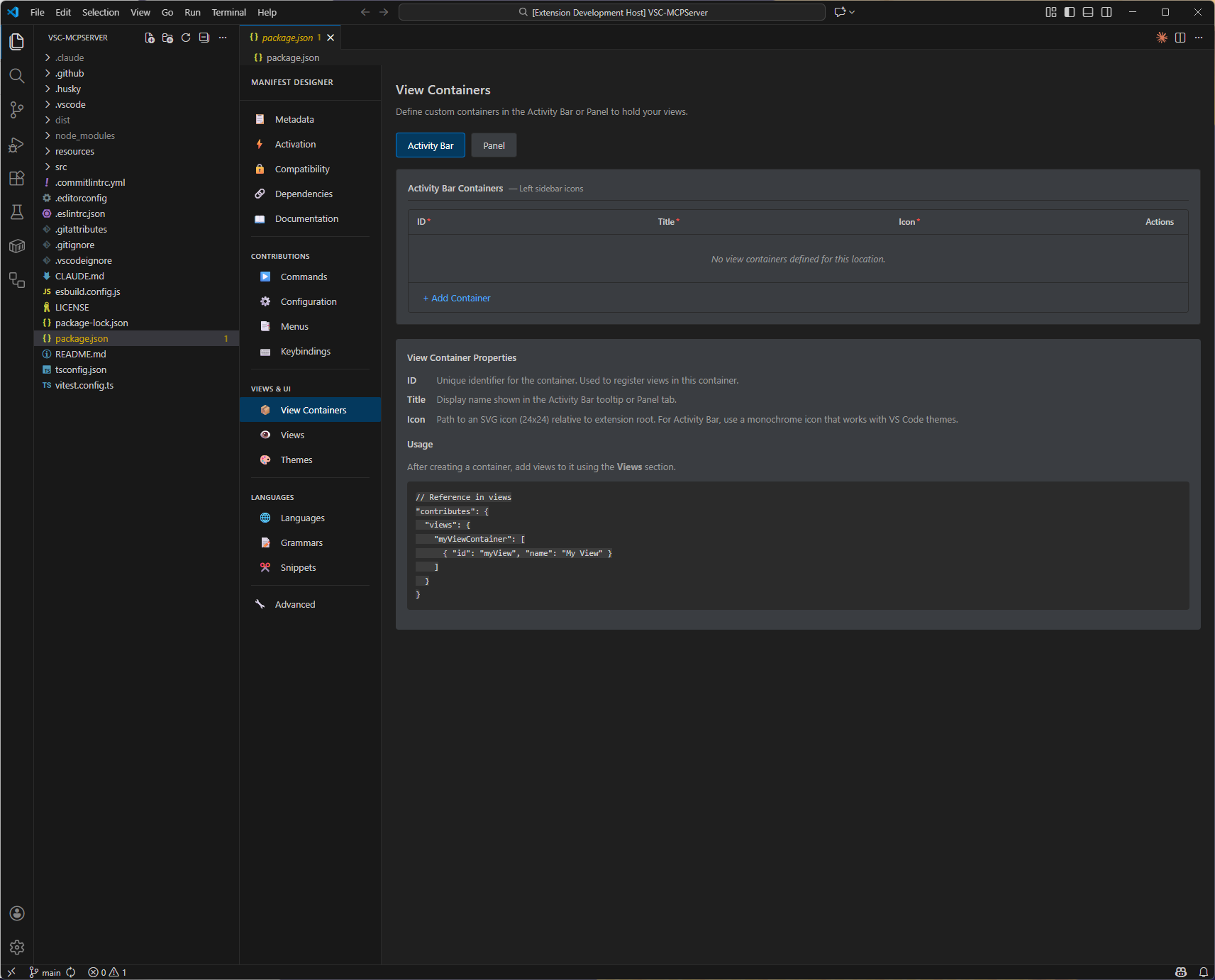The height and width of the screenshot is (980, 1215).
Task: Open Metadata section in Manifest Designer
Action: click(x=310, y=119)
